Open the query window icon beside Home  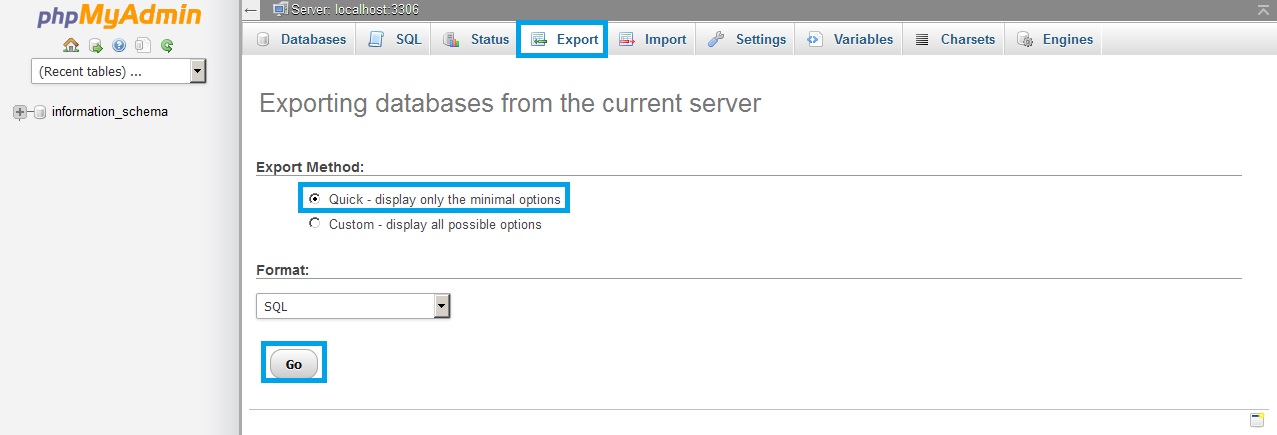96,45
